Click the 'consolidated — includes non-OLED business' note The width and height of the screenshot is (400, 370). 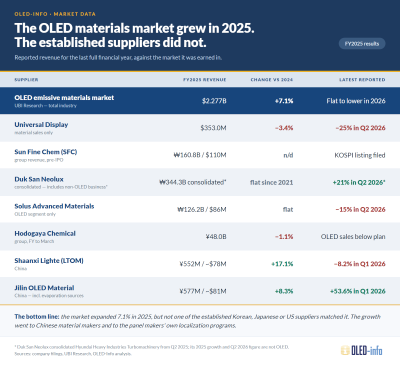[61, 187]
